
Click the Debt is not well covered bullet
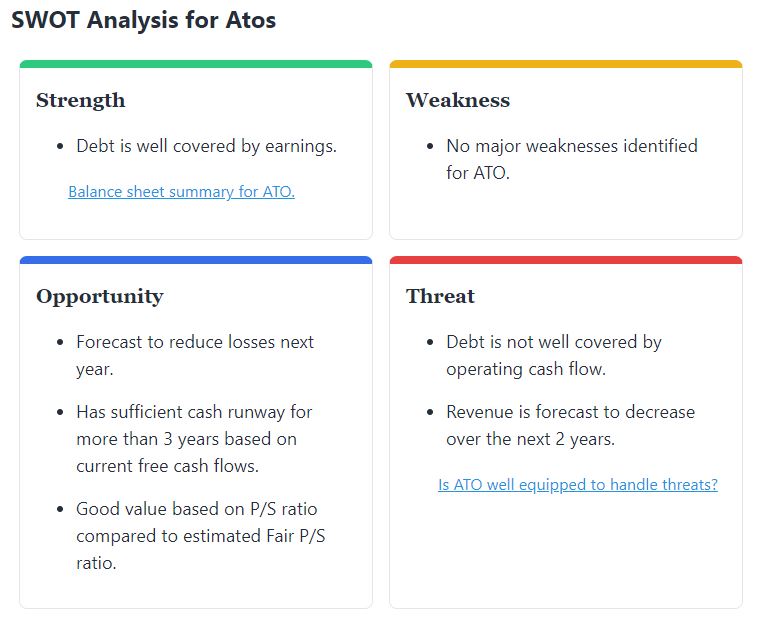coord(554,356)
